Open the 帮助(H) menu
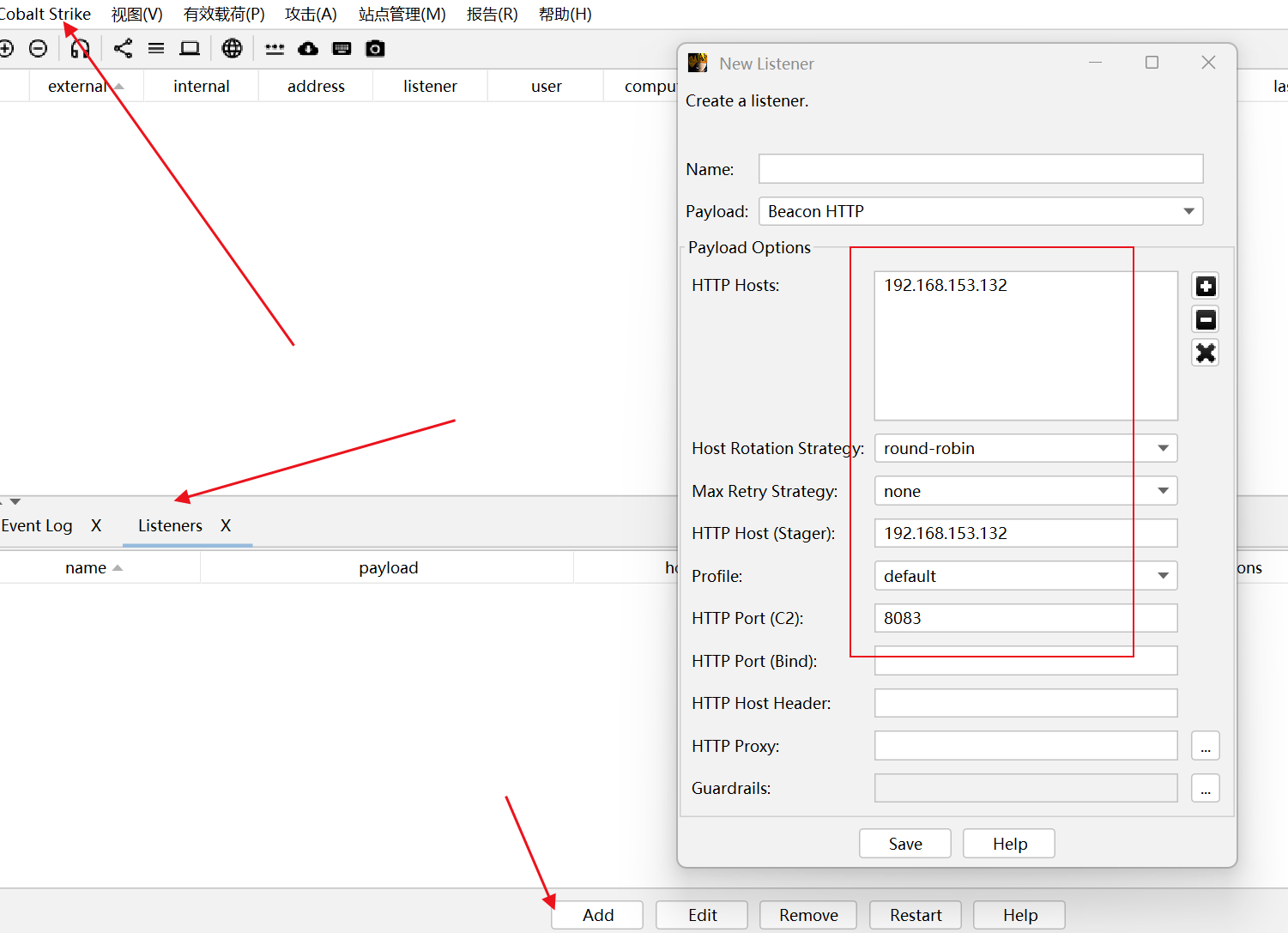This screenshot has width=1288, height=933. click(x=565, y=14)
